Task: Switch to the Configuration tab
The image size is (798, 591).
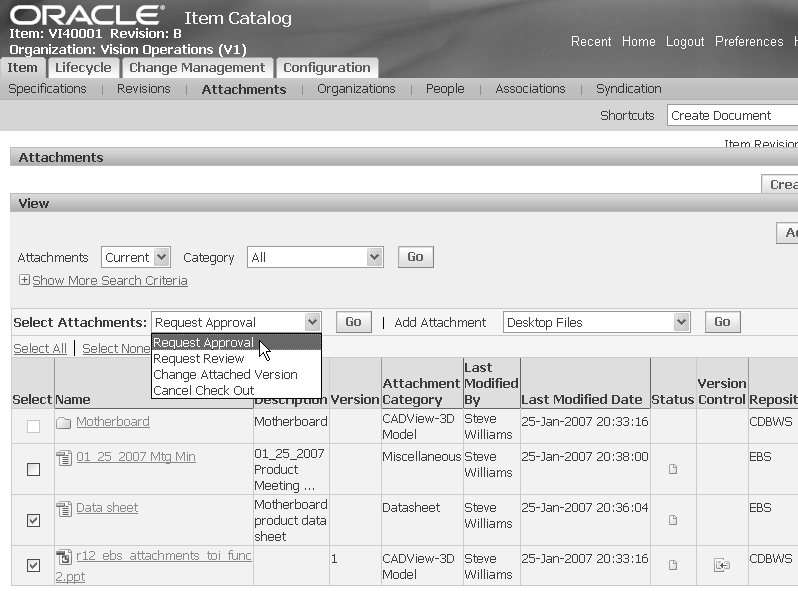Action: point(327,68)
